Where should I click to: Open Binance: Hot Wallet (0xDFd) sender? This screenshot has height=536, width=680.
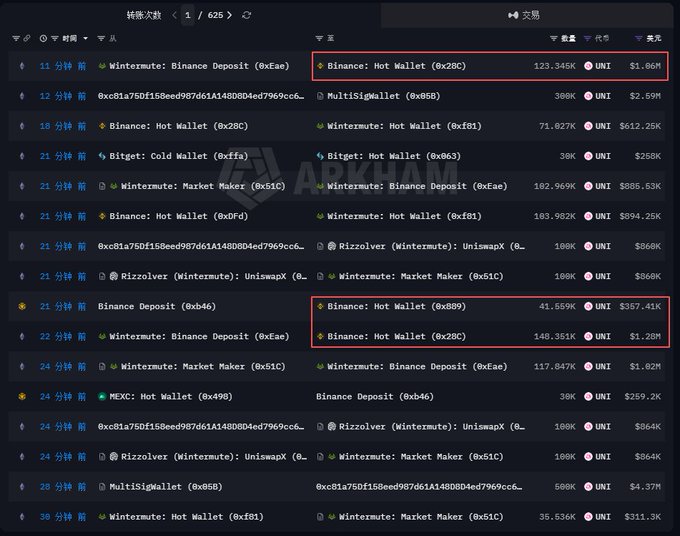179,216
